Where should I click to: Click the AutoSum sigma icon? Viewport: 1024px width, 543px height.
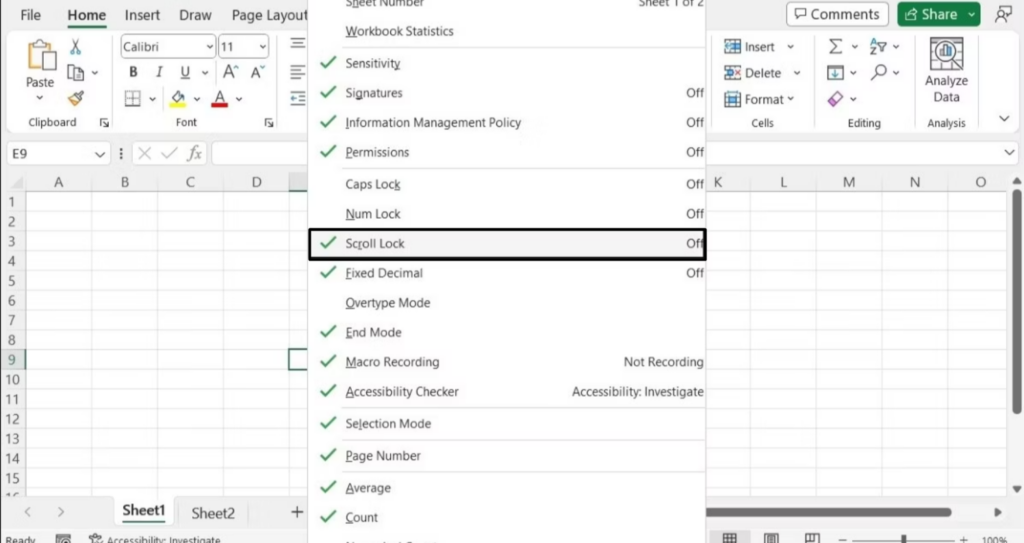[835, 47]
